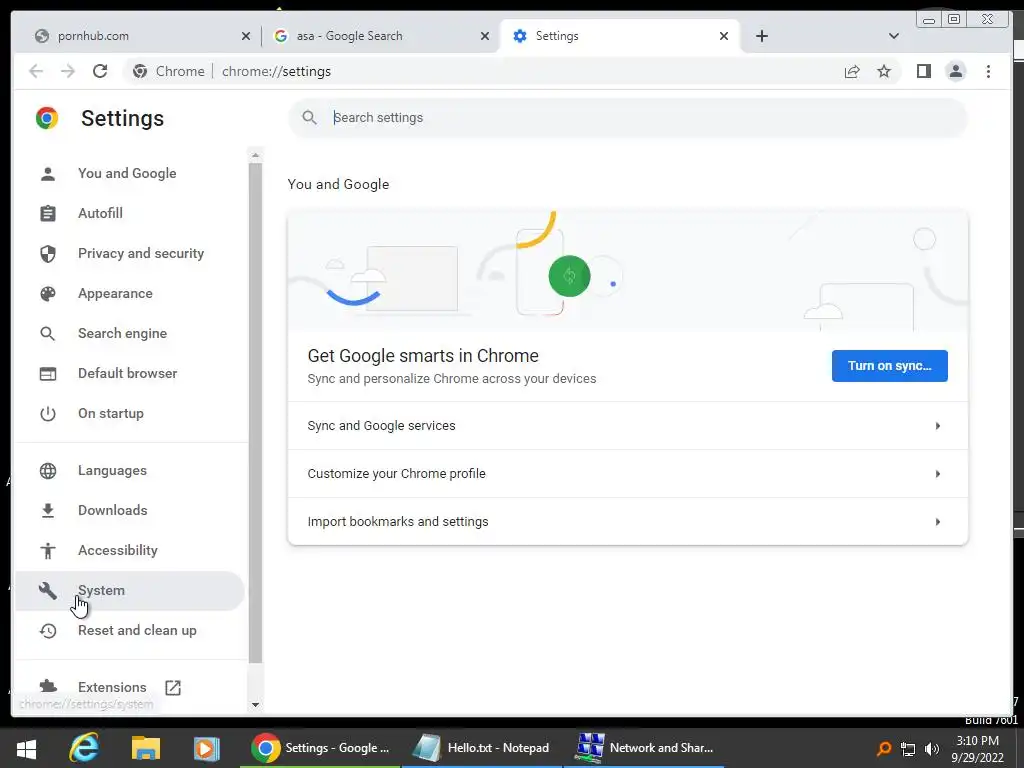Launch the media player taskbar icon

206,748
